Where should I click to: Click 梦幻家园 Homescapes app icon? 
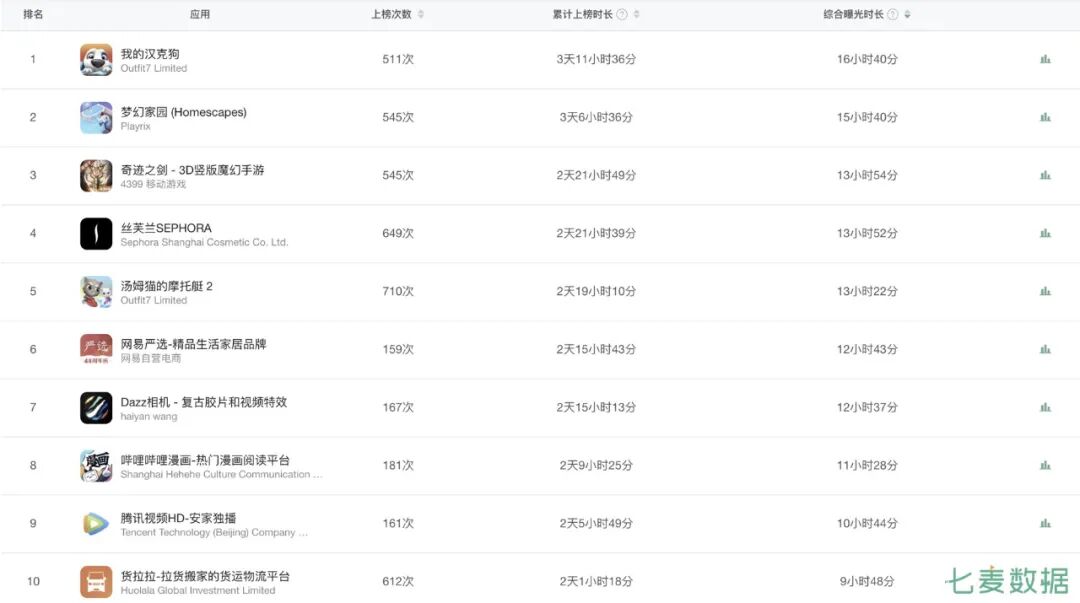tap(96, 117)
